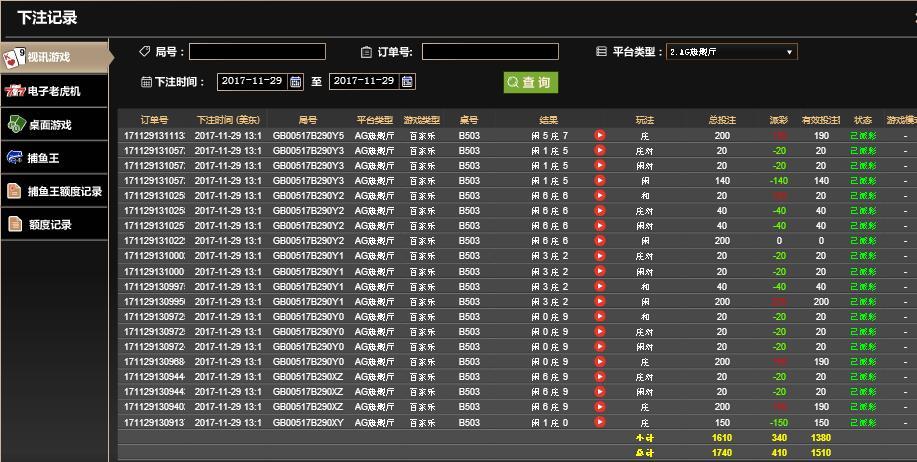
Task: Open the start date calendar picker icon
Action: point(296,82)
